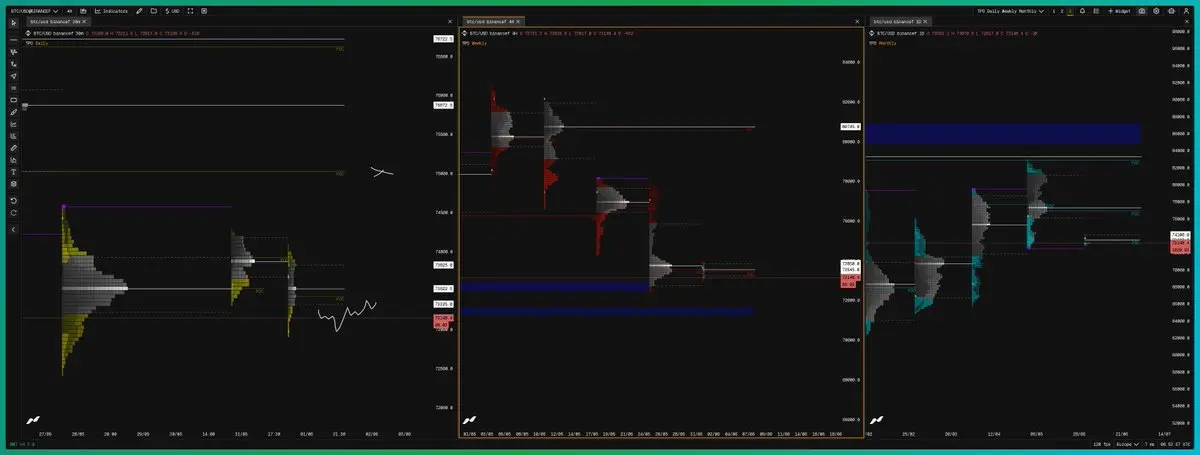Collapse the left drawing toolbar chevron
The height and width of the screenshot is (455, 1200).
pyautogui.click(x=13, y=230)
